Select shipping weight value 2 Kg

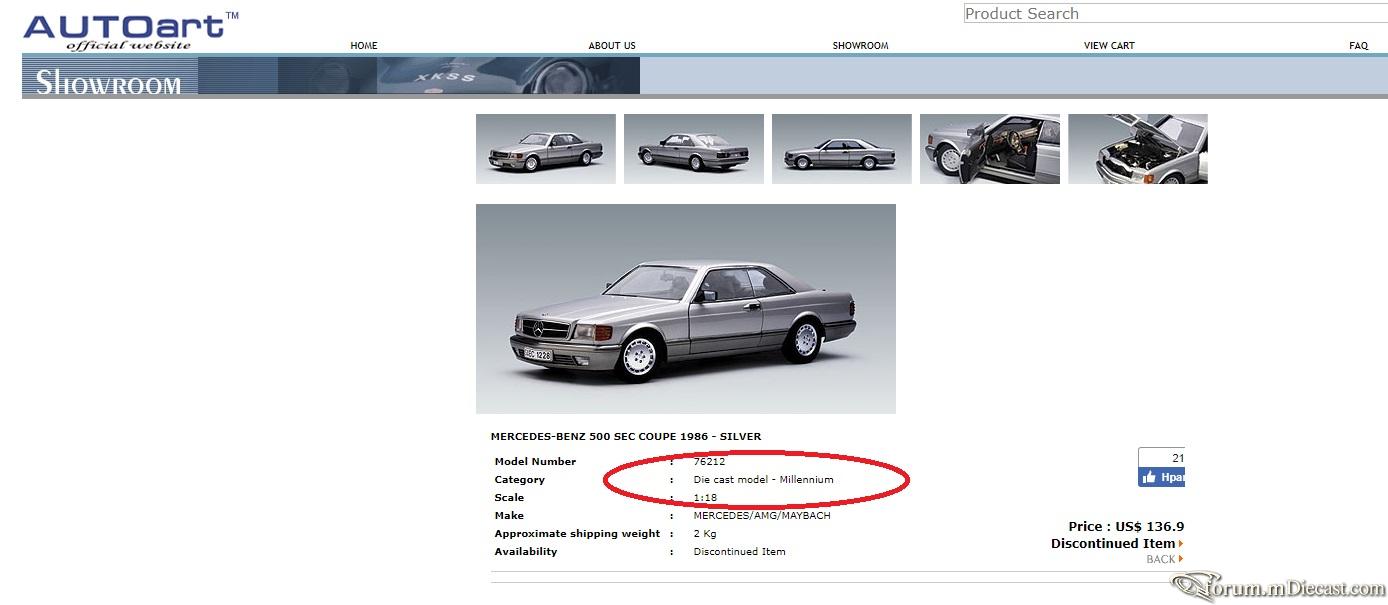(705, 534)
